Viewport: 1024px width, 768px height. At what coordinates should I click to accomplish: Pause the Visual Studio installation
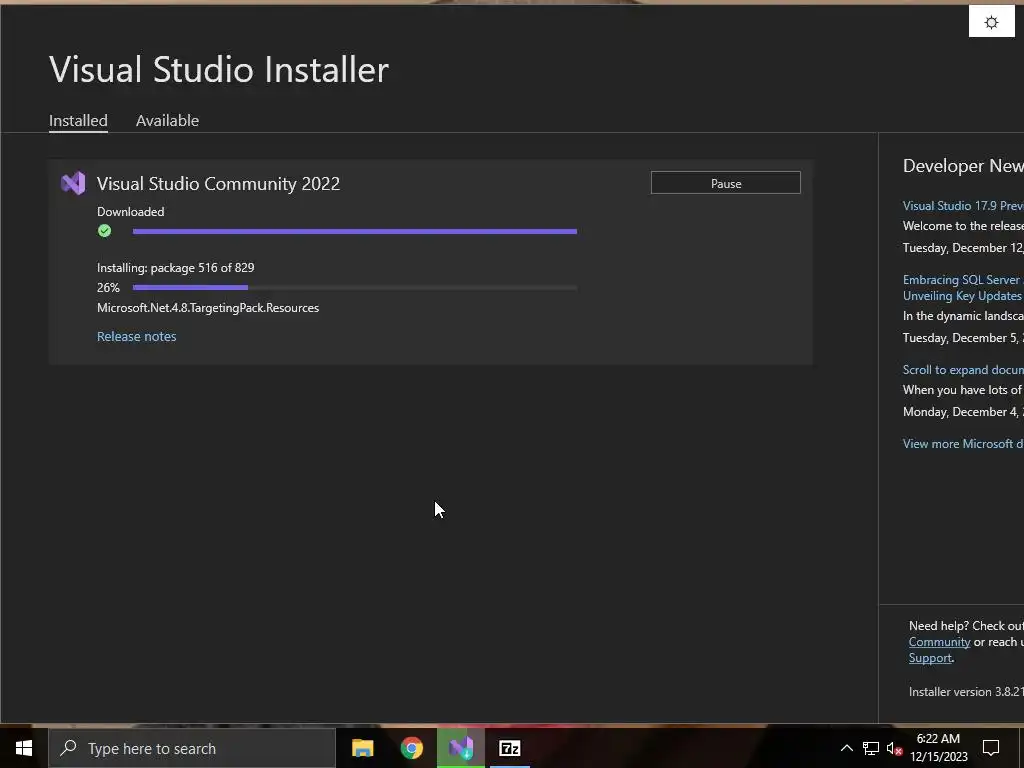coord(726,183)
